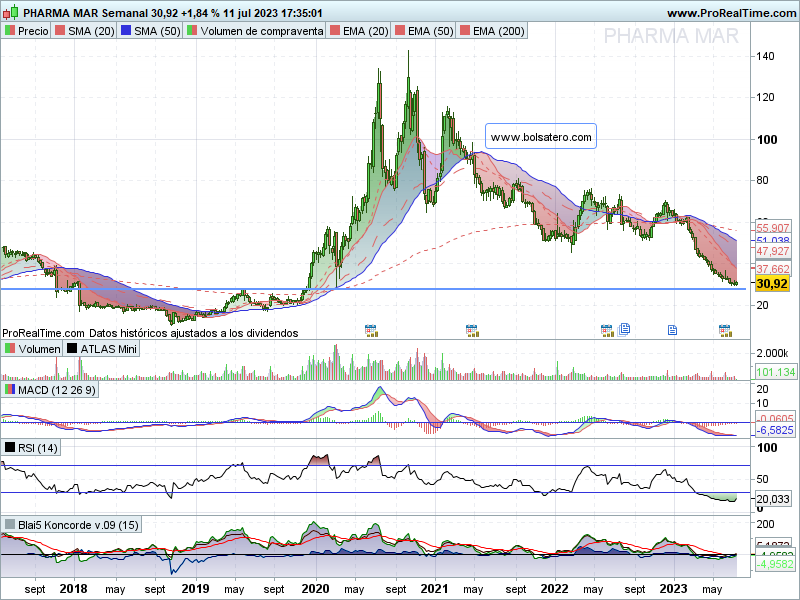
Task: Click the 47,927 value label on price axis
Action: tap(772, 251)
